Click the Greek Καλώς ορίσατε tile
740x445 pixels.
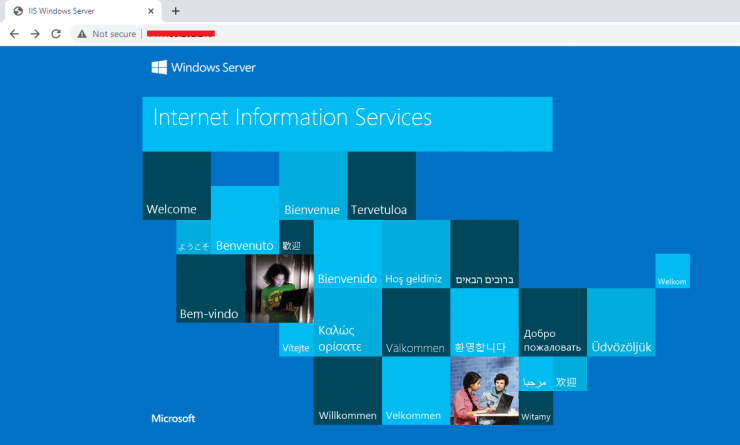coord(348,322)
